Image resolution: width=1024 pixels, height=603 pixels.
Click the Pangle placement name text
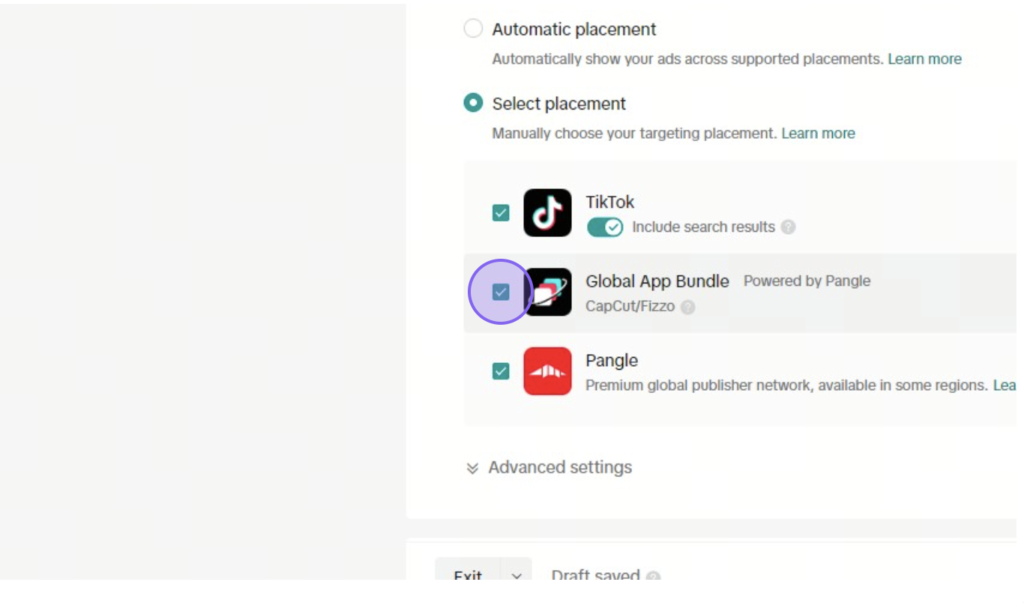pyautogui.click(x=611, y=361)
